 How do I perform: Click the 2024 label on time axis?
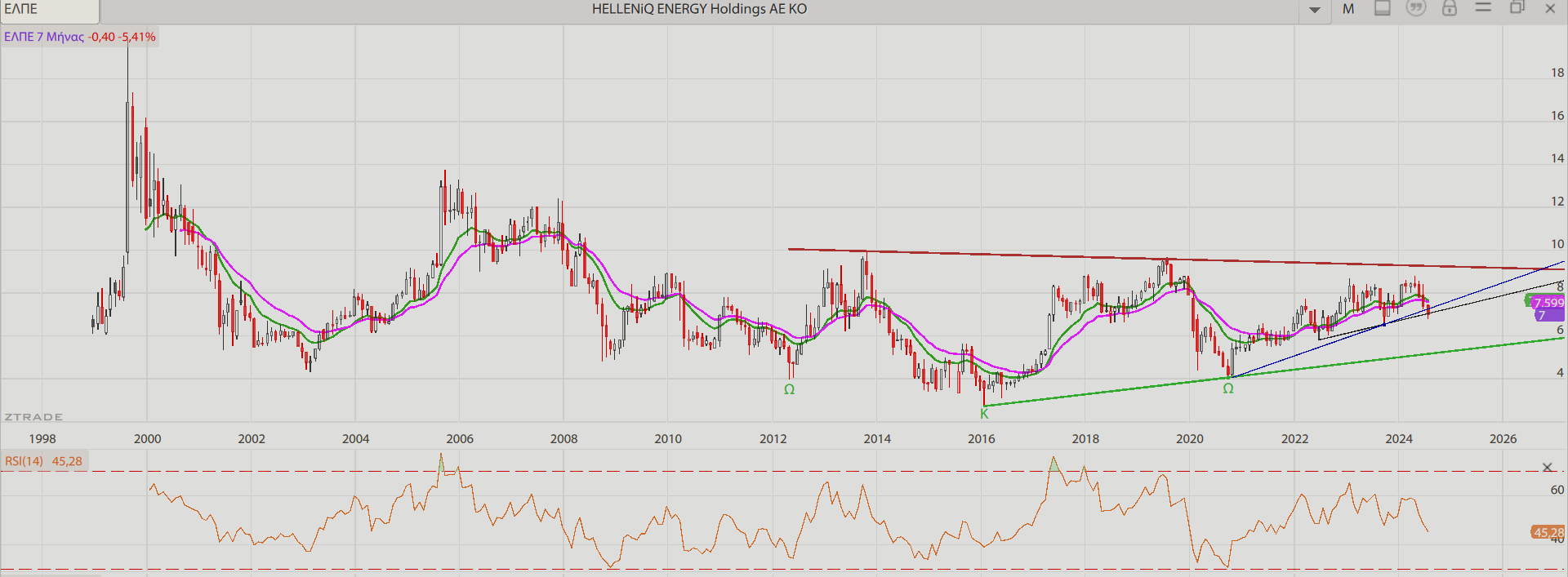tap(1399, 438)
